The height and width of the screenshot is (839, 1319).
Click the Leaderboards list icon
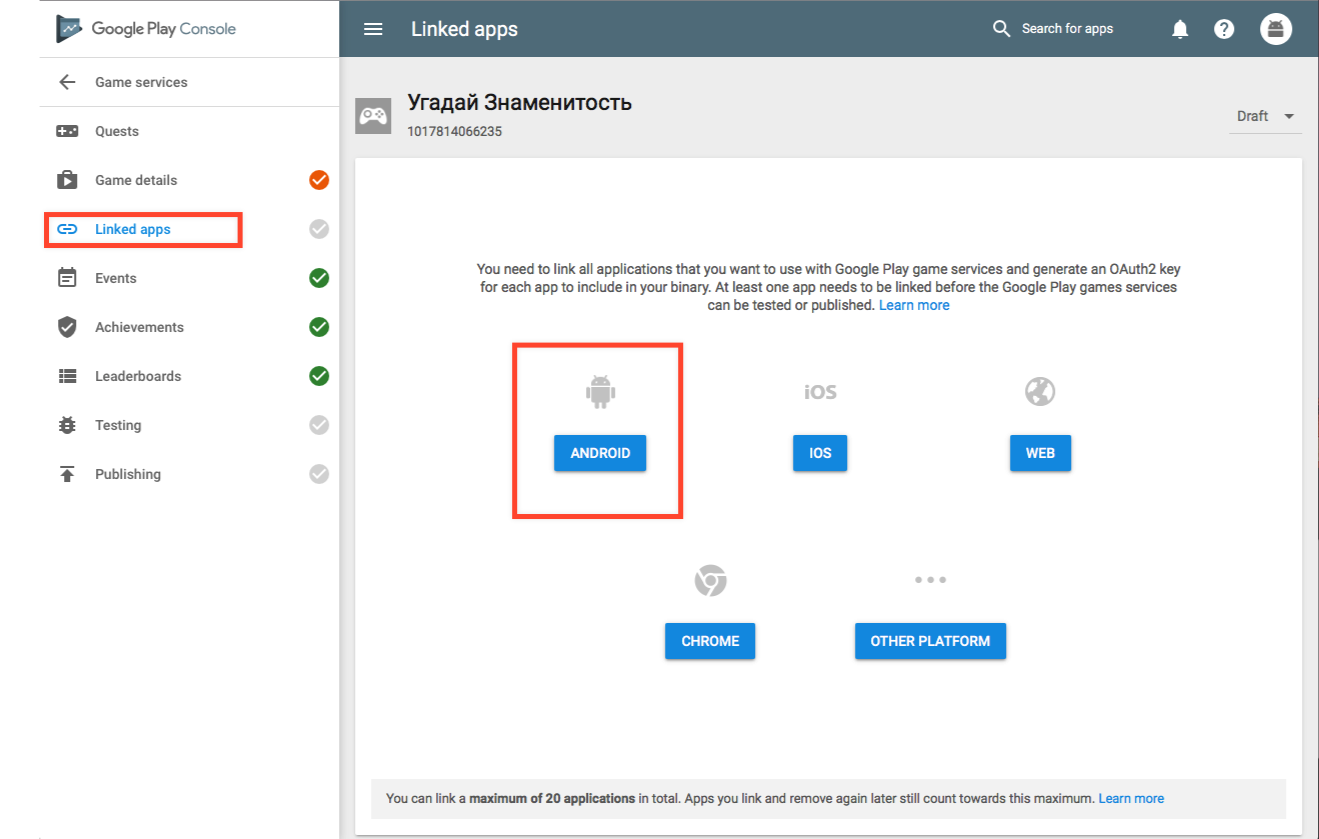[x=67, y=376]
